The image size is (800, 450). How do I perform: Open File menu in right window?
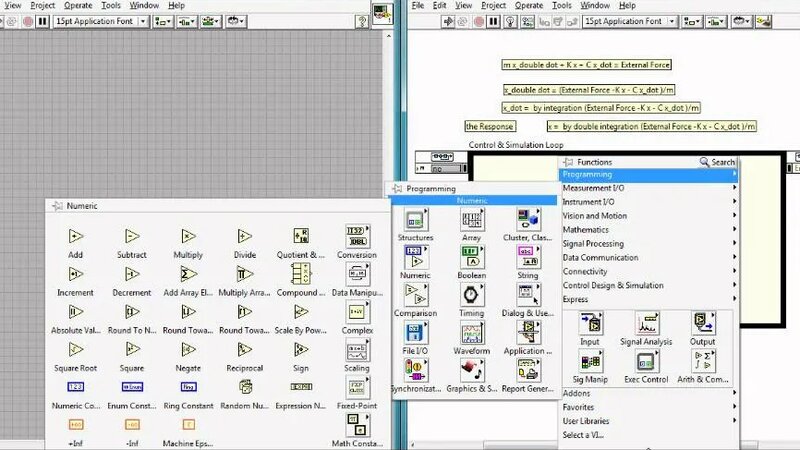point(418,5)
